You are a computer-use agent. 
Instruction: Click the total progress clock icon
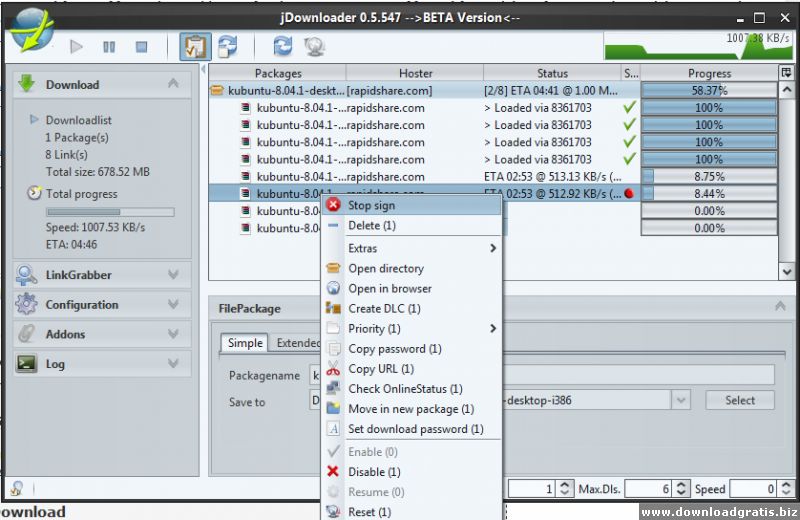click(x=34, y=193)
